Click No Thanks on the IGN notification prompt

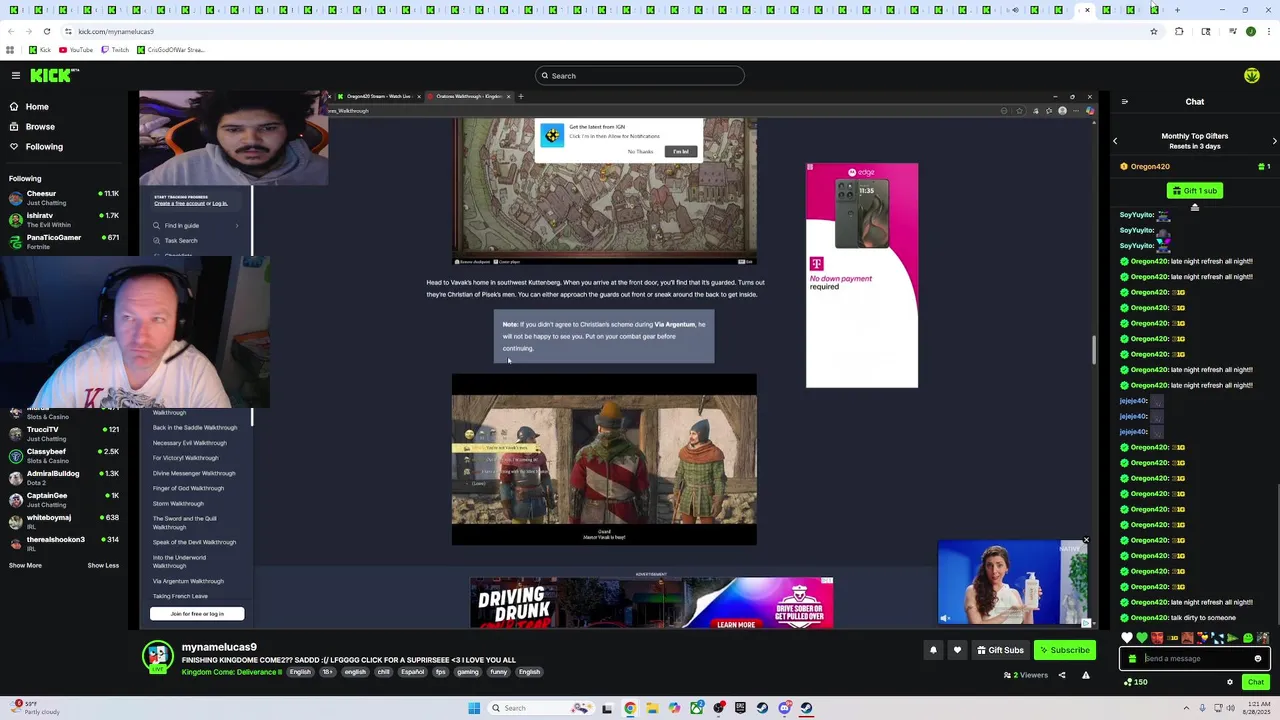point(640,152)
